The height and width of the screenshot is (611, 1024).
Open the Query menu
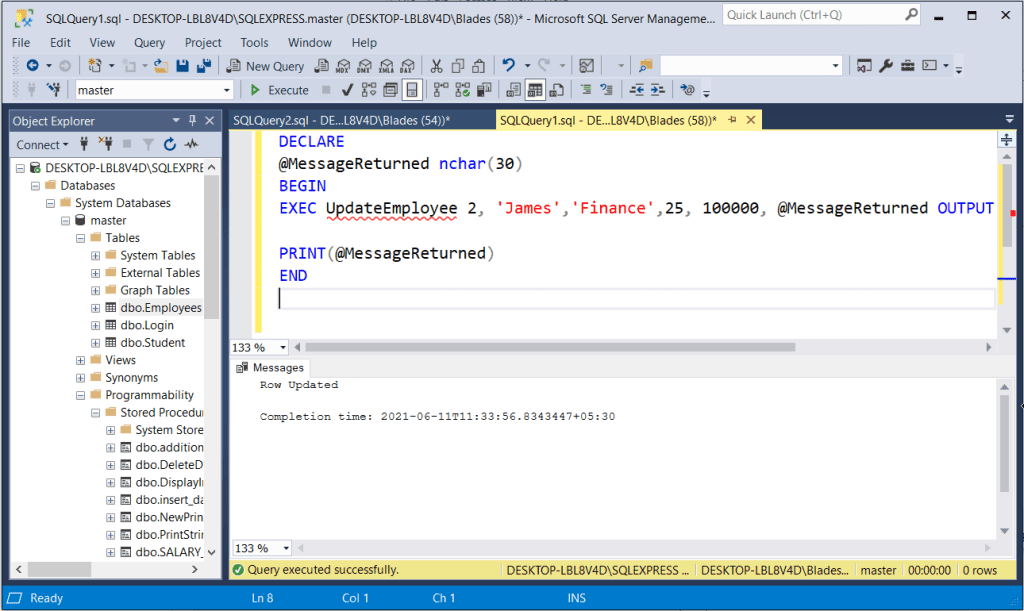tap(149, 42)
